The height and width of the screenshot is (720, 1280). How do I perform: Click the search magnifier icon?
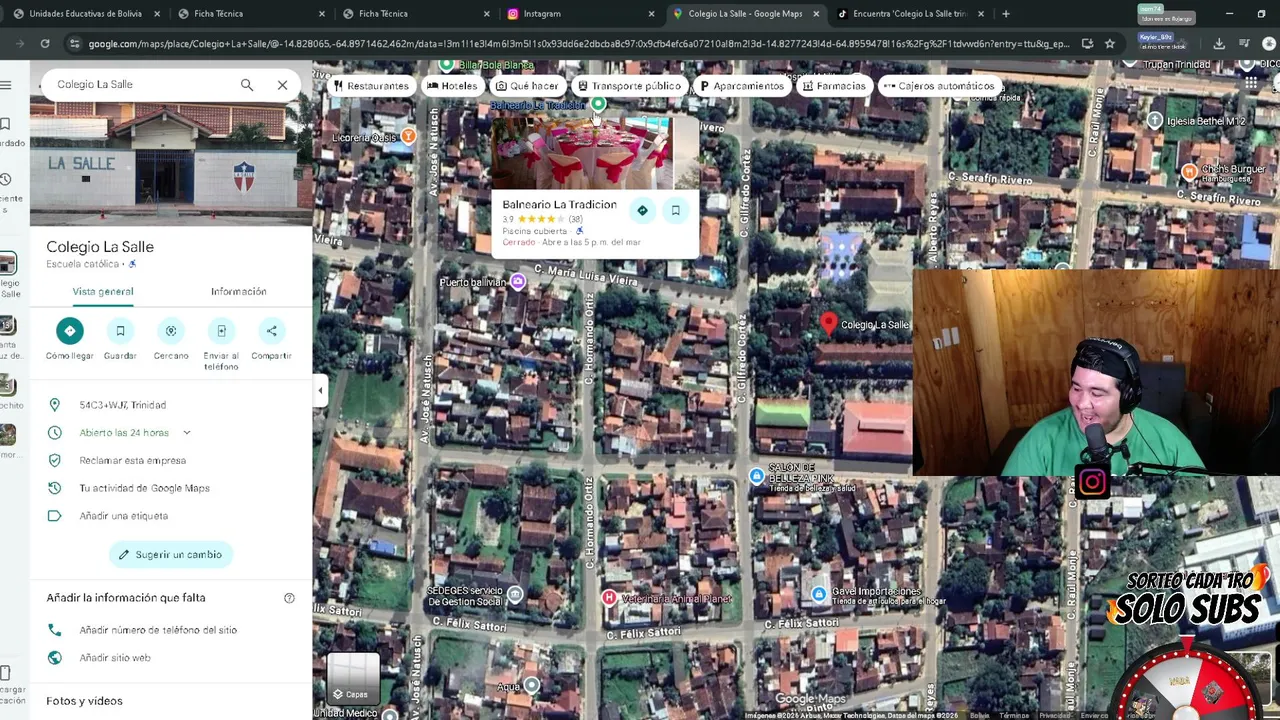click(x=246, y=85)
